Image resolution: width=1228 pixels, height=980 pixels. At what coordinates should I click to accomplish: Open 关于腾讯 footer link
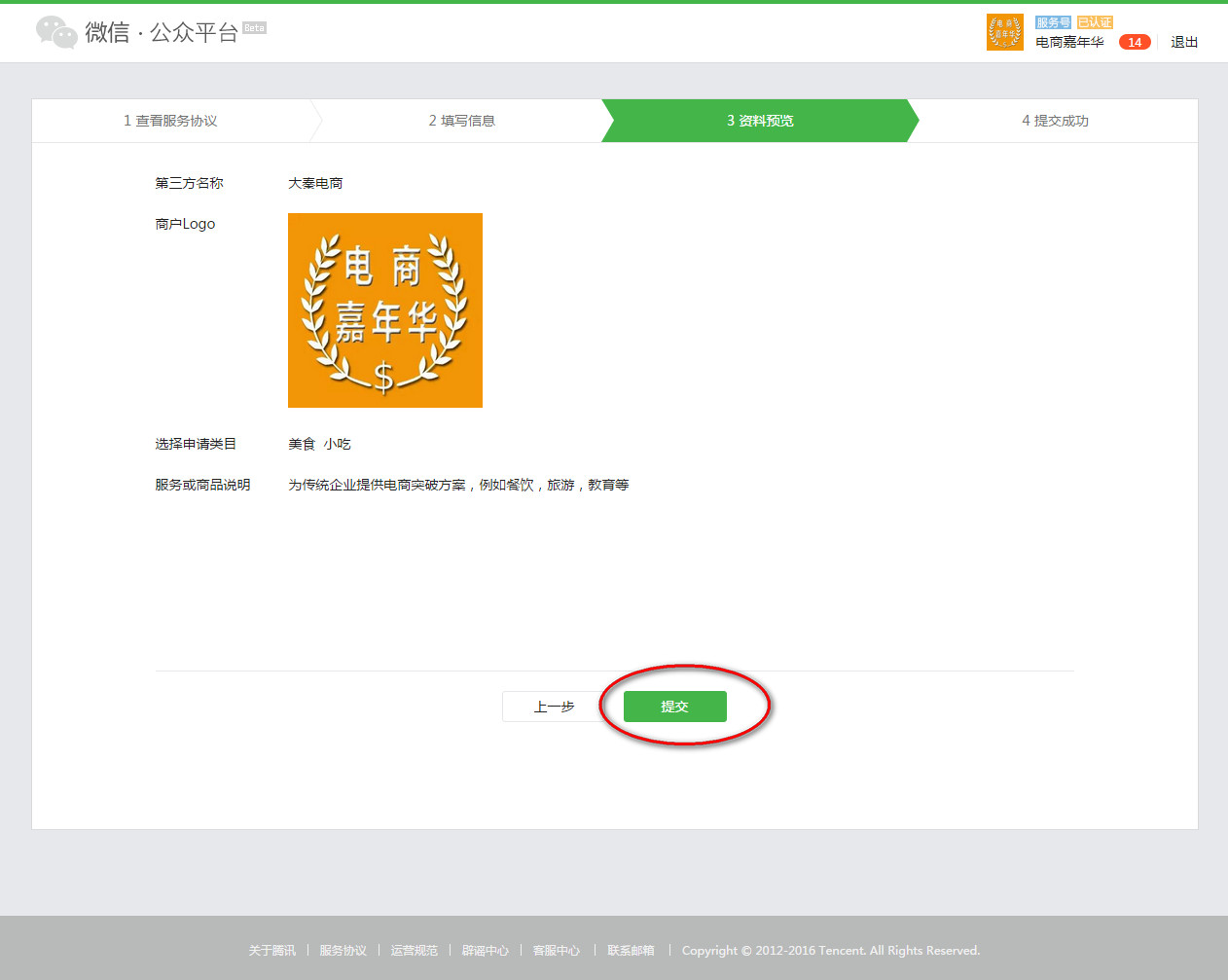(271, 951)
